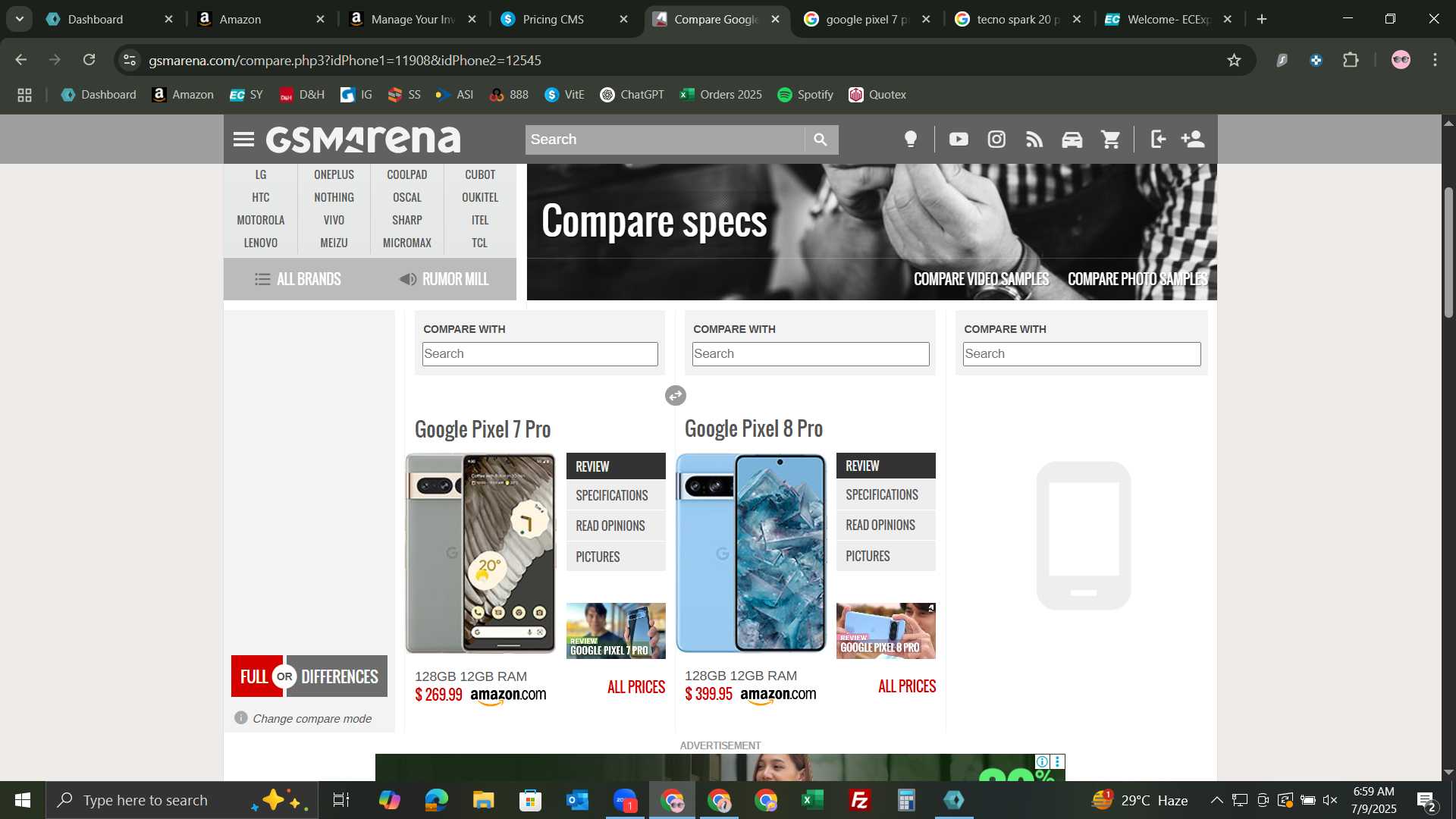Click the Google Pixel 8 Pro phone image
This screenshot has width=1456, height=819.
[751, 553]
